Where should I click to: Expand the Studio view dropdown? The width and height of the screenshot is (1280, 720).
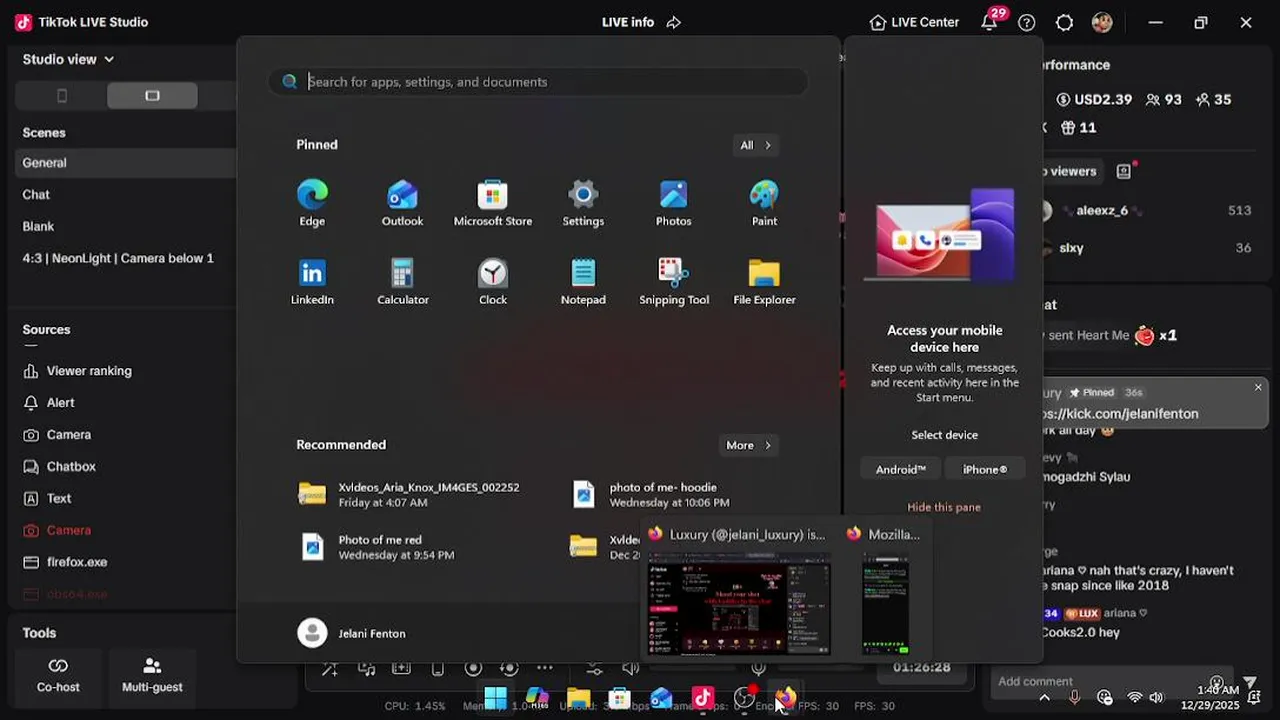[68, 59]
